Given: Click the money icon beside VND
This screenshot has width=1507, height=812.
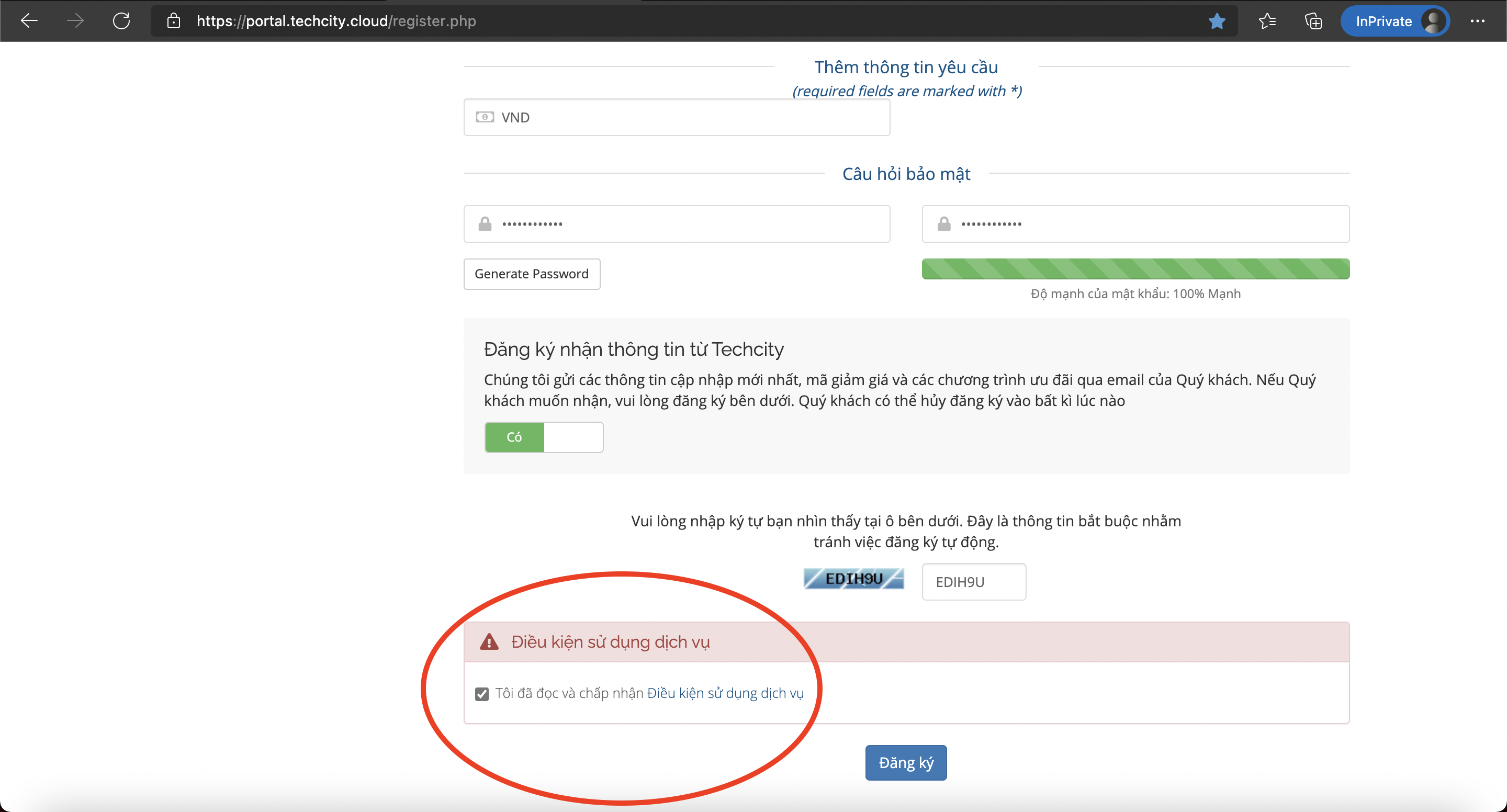Looking at the screenshot, I should click(x=485, y=117).
